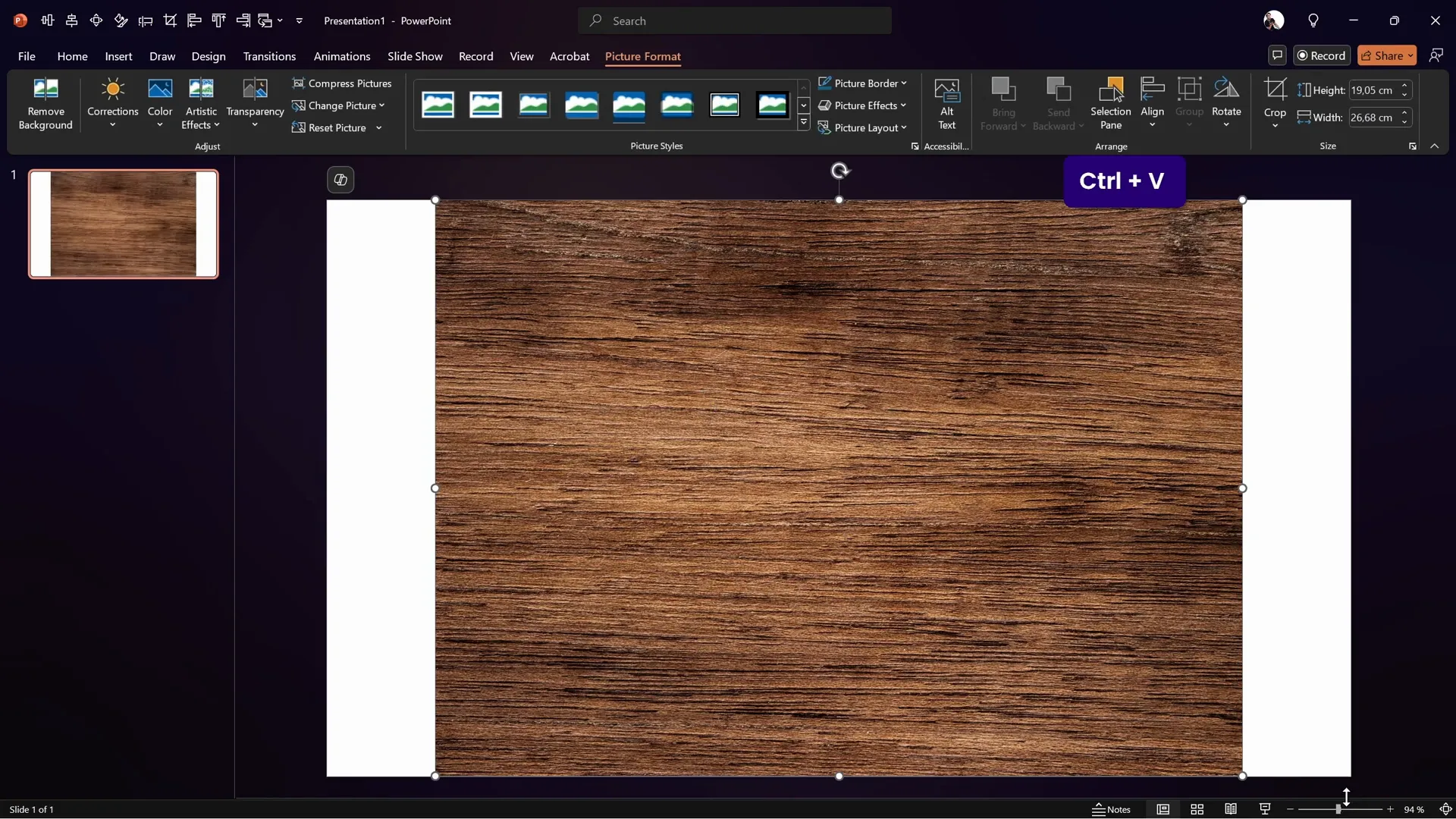Switch to Normal view
Screen dimensions: 1456x819
click(x=1163, y=809)
